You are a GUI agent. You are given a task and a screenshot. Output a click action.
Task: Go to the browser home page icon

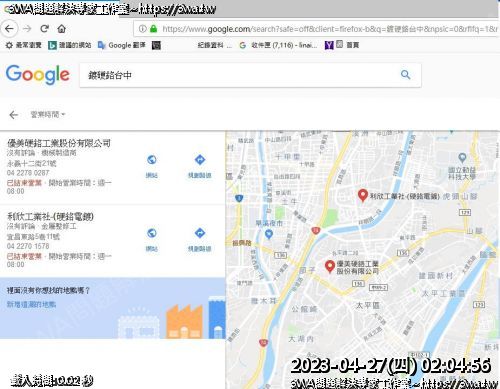click(x=62, y=29)
